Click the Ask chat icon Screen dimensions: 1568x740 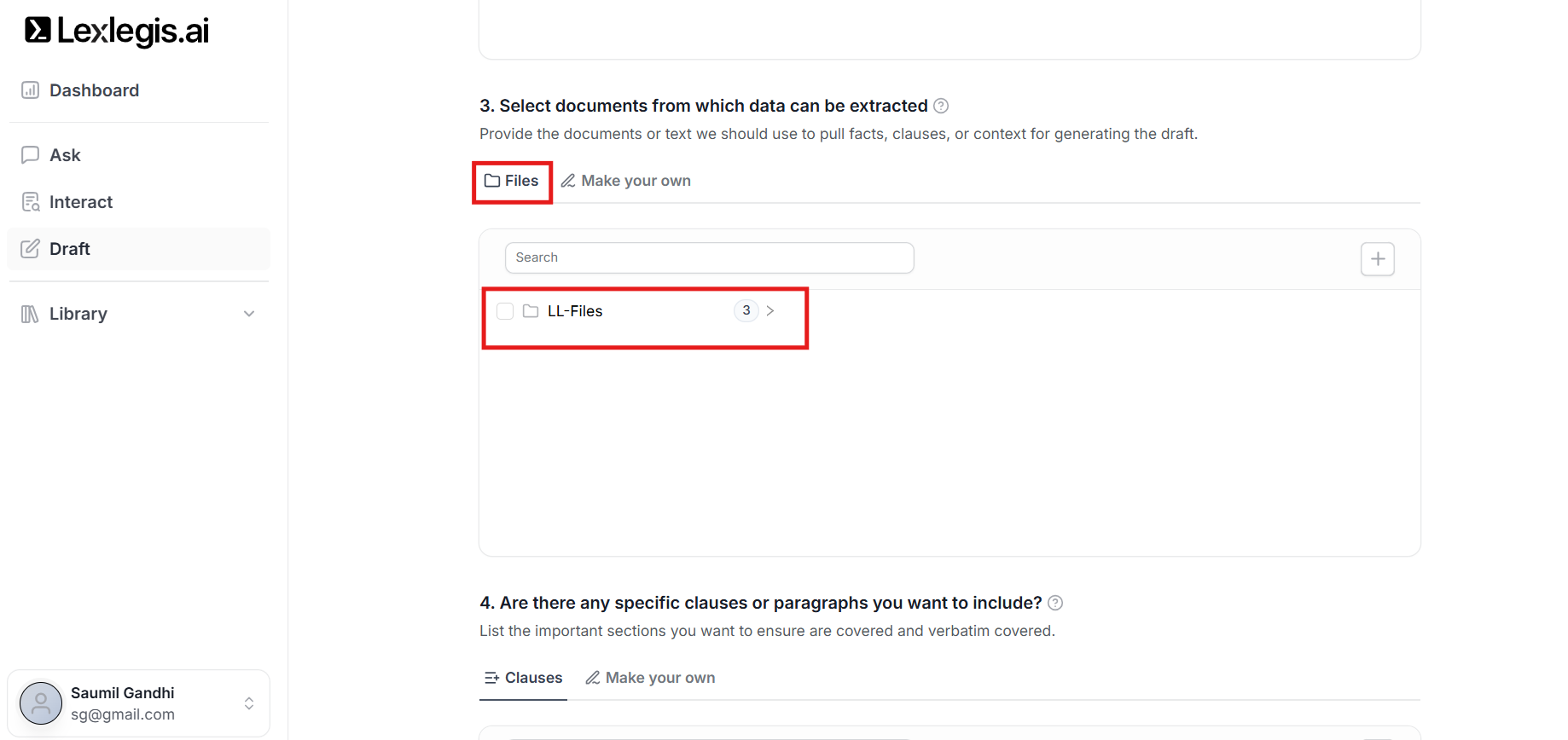click(x=31, y=155)
